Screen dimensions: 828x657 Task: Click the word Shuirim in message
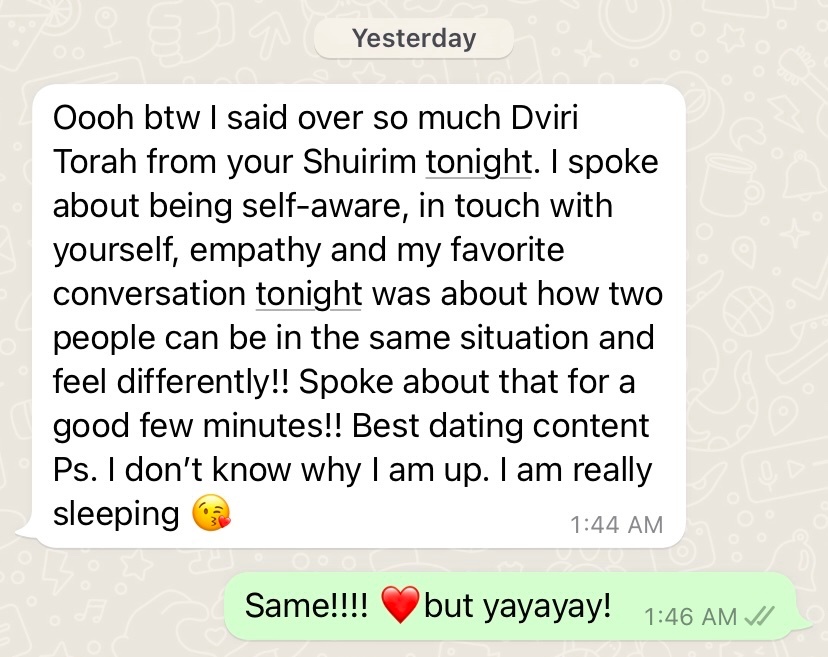(359, 162)
